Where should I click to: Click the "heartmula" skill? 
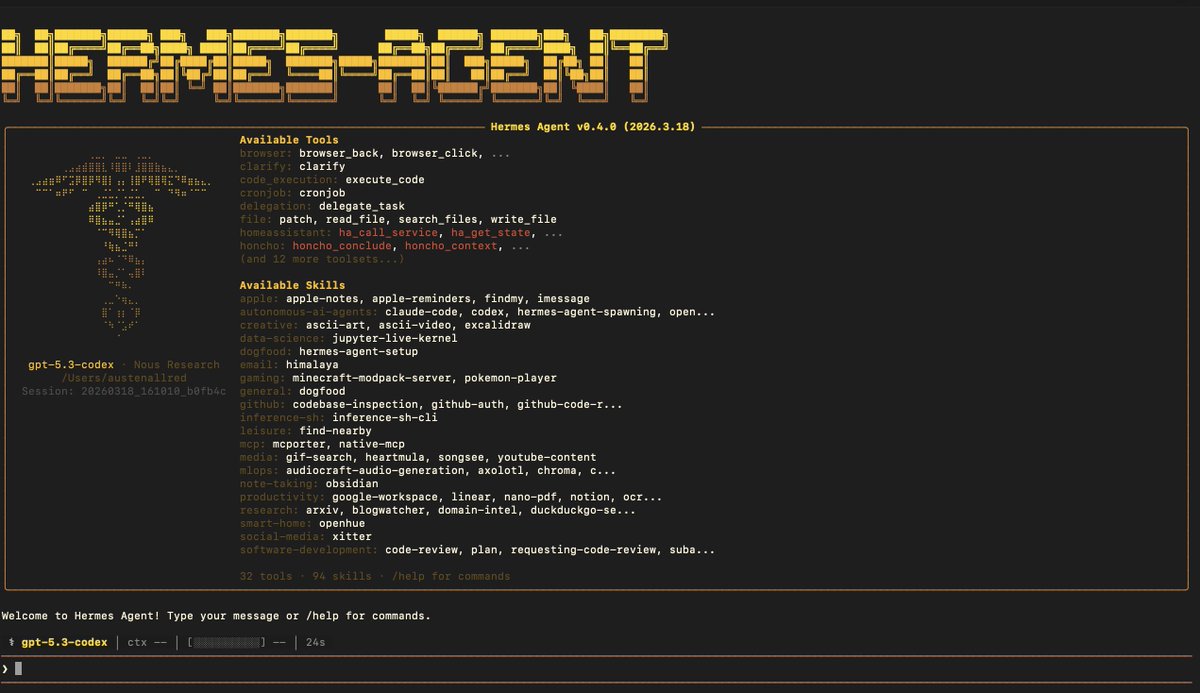[x=395, y=457]
